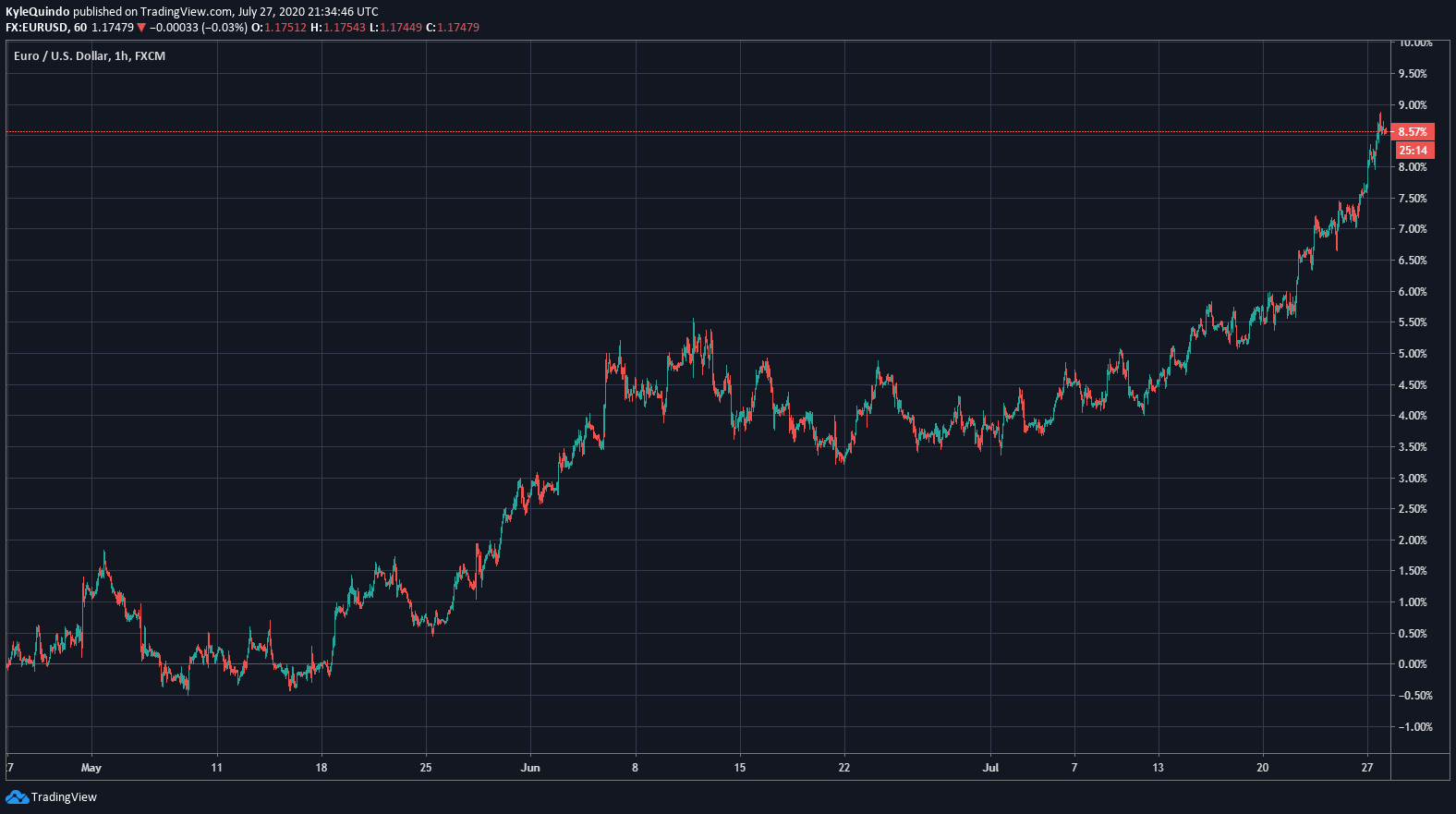Image resolution: width=1456 pixels, height=814 pixels.
Task: Click the red 8.57% current price label
Action: coord(1413,132)
